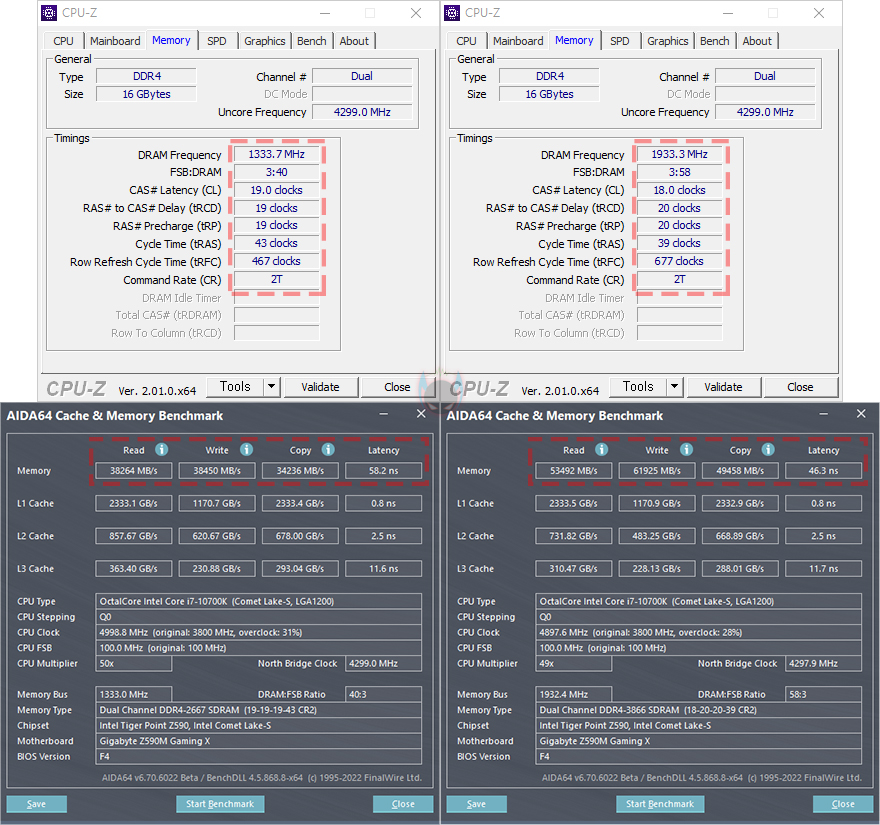Go to Graphics tab in left CPU-Z window
880x825 pixels.
coord(264,41)
